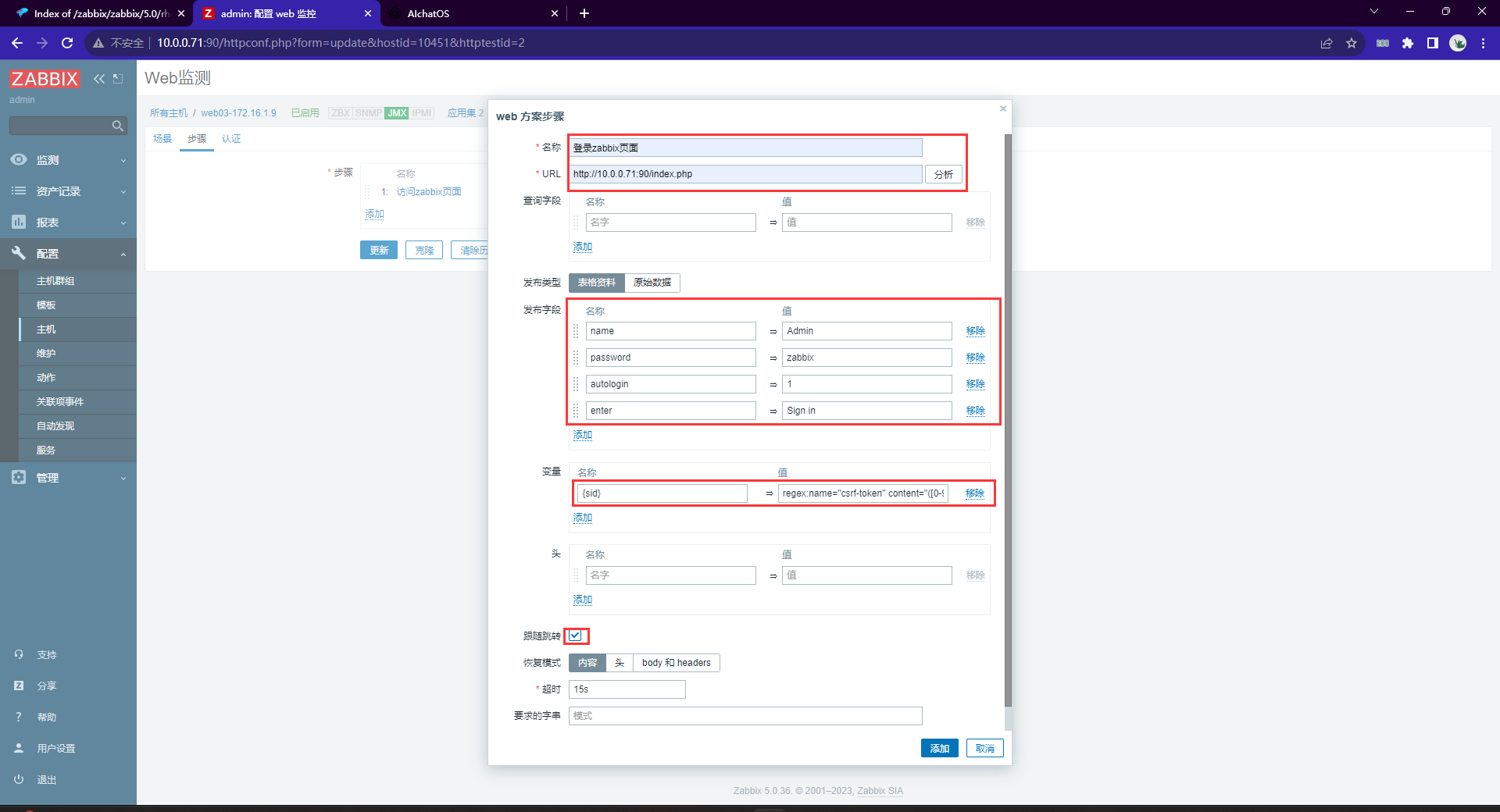Collapse the 配置 menu chevron
This screenshot has width=1500, height=812.
tap(123, 254)
